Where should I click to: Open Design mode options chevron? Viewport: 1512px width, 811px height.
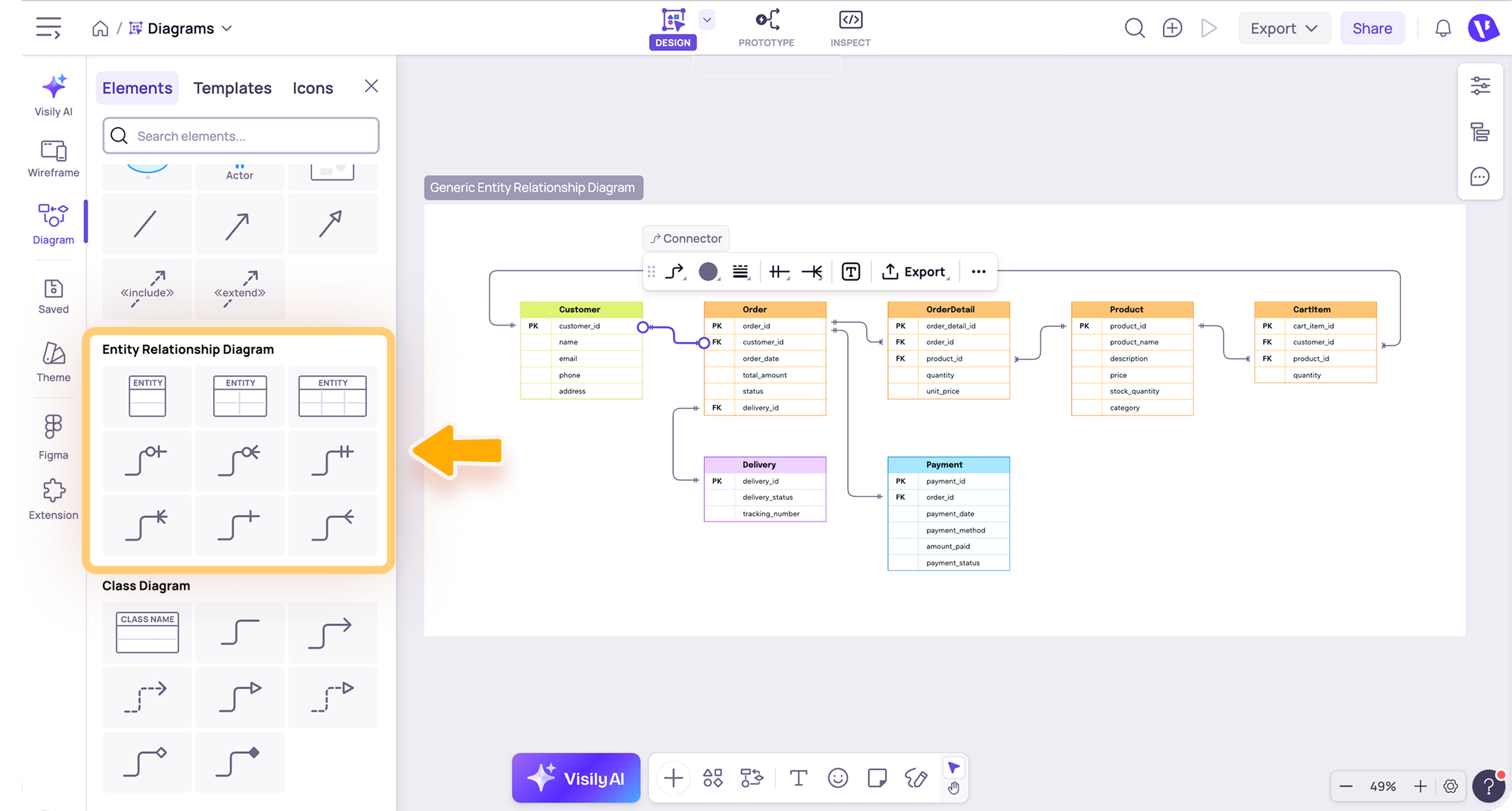[x=707, y=20]
